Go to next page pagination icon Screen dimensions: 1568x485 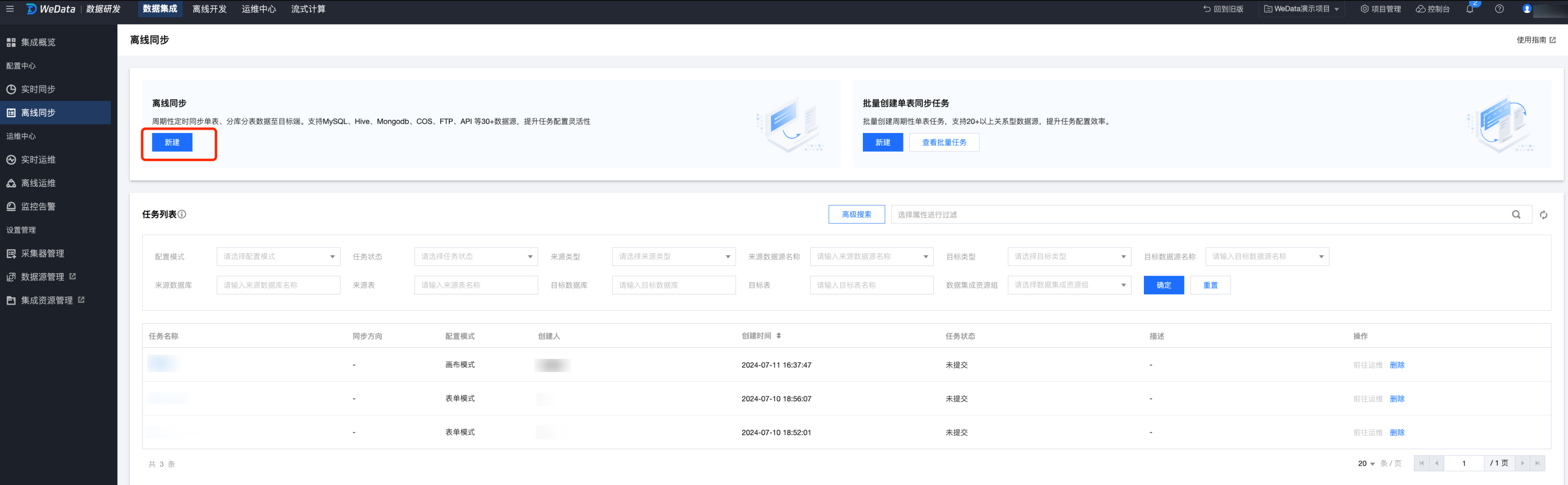[x=1522, y=463]
